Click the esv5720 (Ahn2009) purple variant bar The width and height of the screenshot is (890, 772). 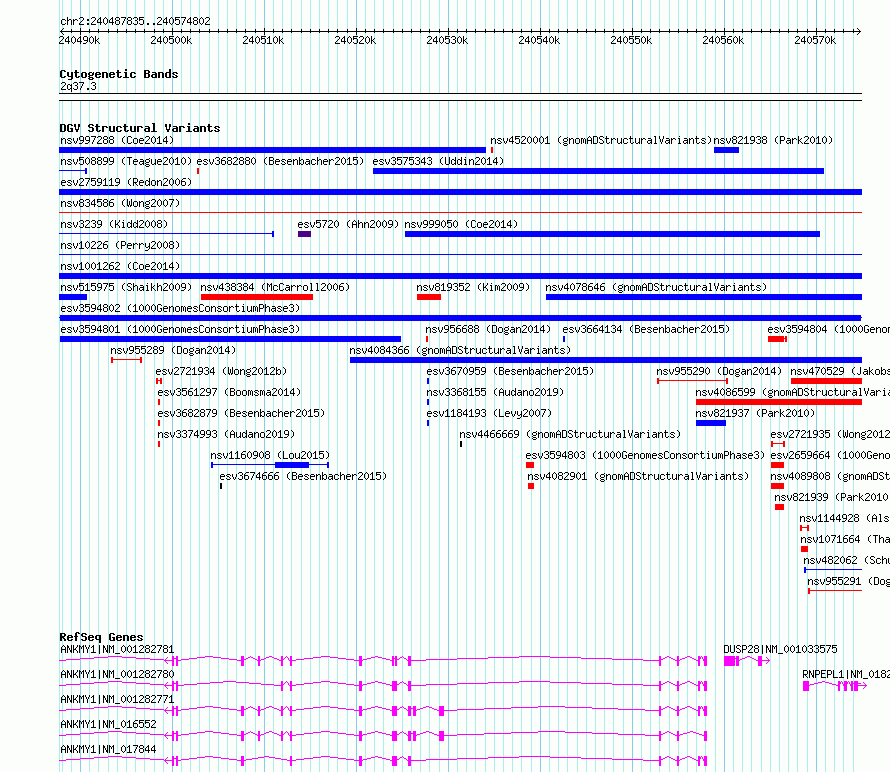click(304, 234)
